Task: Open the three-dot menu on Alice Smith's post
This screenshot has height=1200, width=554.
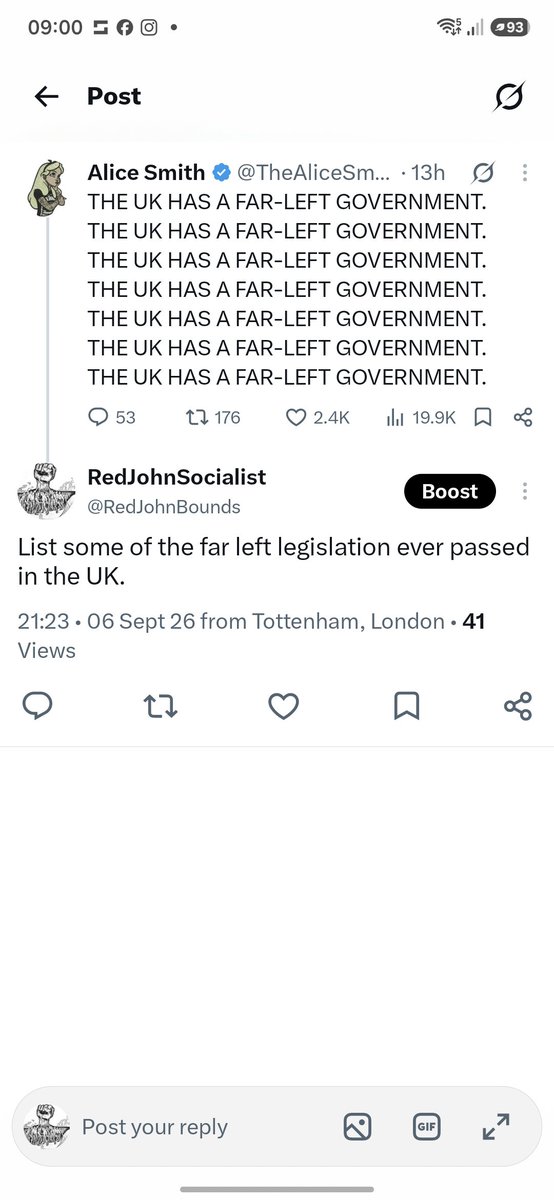Action: coord(525,173)
